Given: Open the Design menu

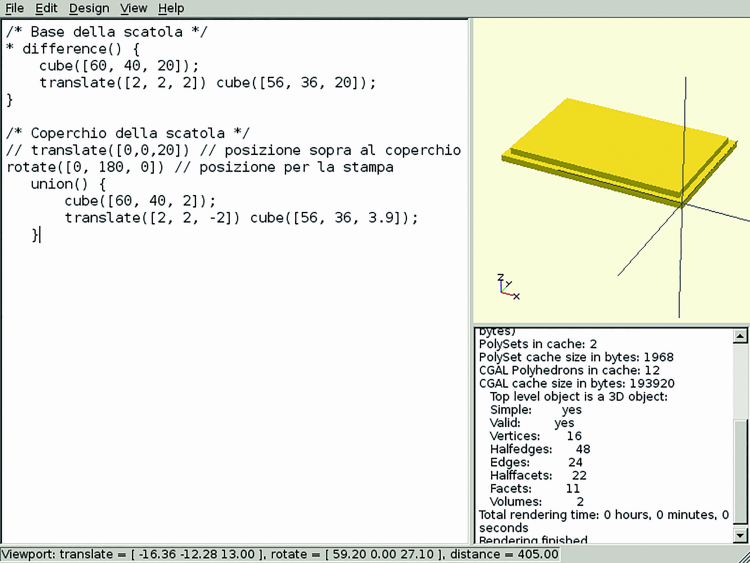Looking at the screenshot, I should point(89,8).
